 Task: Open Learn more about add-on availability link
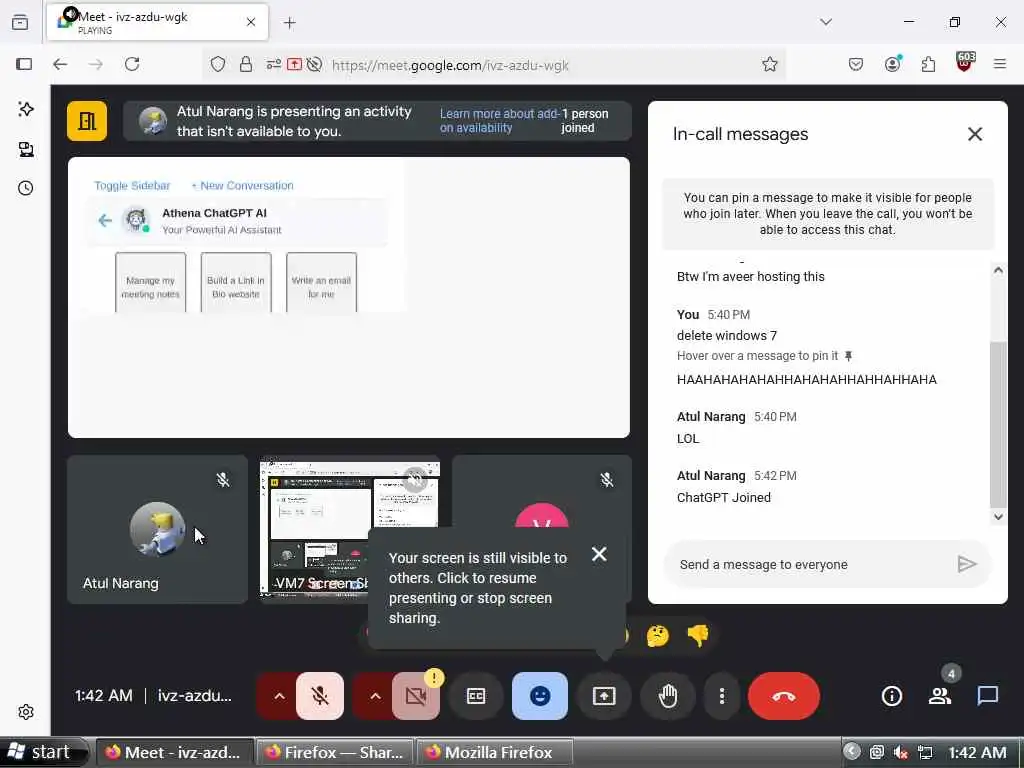[500, 121]
